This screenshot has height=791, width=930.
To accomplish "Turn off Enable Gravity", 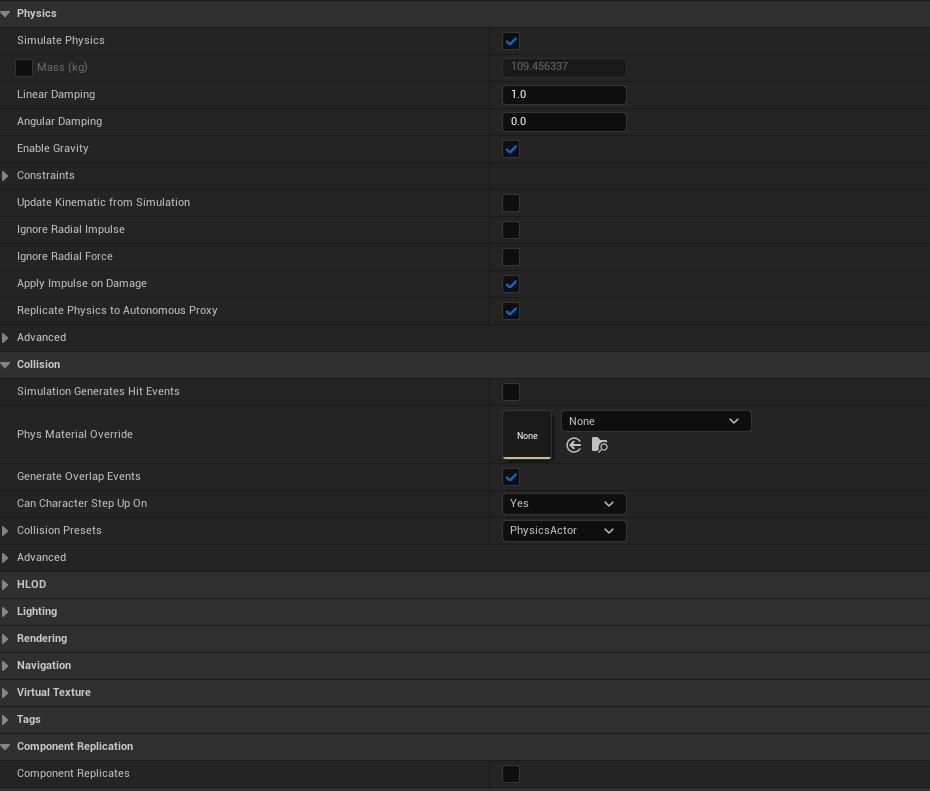I will pos(511,149).
